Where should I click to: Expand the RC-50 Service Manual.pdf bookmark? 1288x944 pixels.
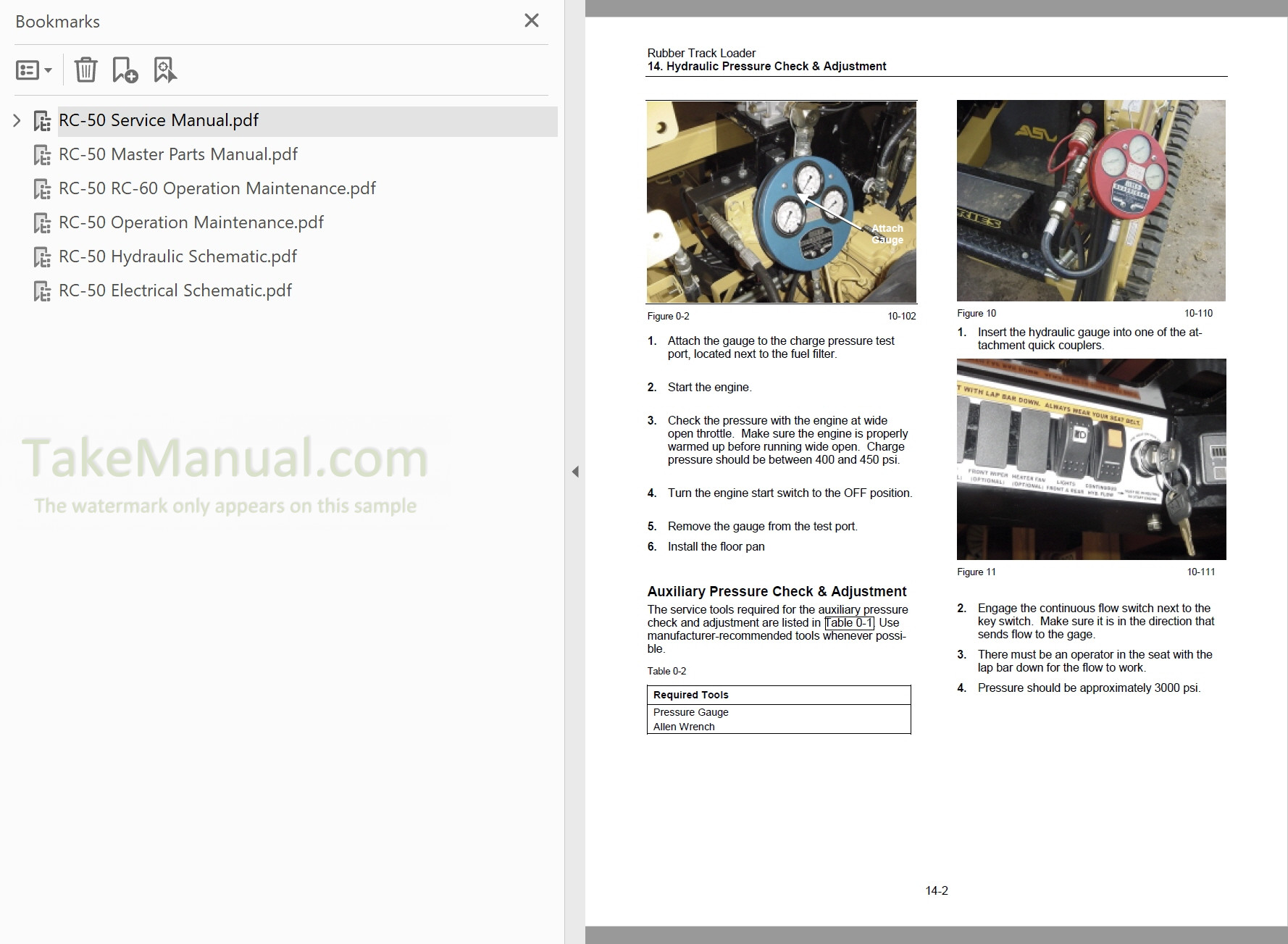click(16, 120)
